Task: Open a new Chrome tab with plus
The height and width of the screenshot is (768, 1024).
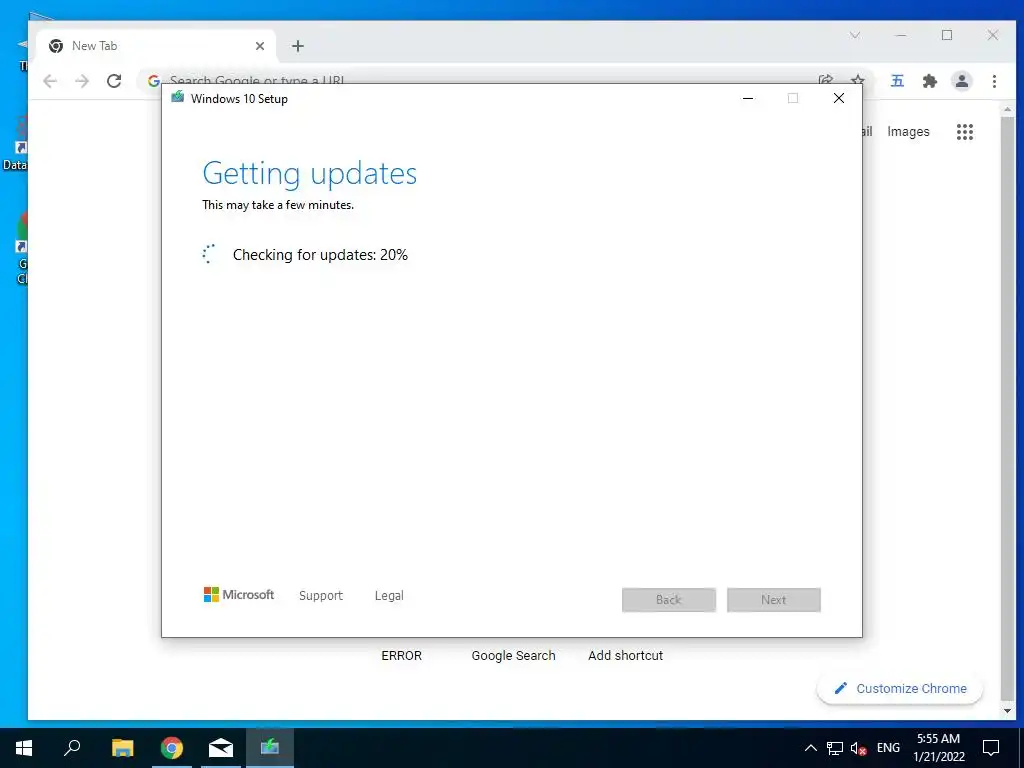Action: click(298, 46)
